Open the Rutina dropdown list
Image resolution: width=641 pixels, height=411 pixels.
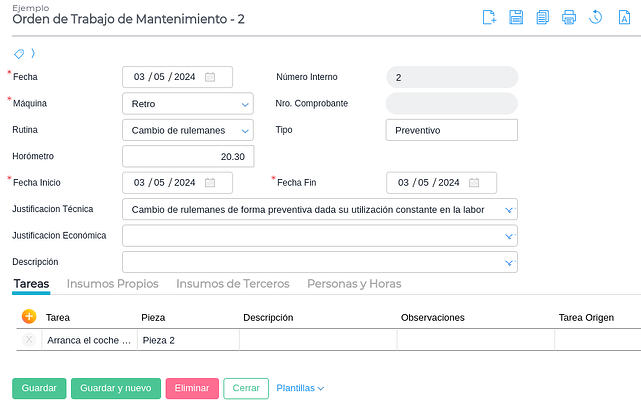[246, 130]
